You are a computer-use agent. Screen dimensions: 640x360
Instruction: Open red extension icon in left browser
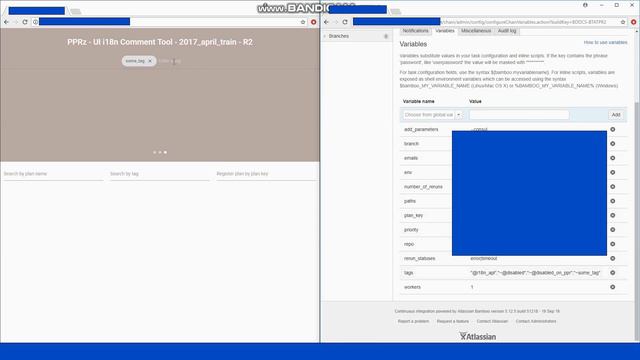pos(313,22)
